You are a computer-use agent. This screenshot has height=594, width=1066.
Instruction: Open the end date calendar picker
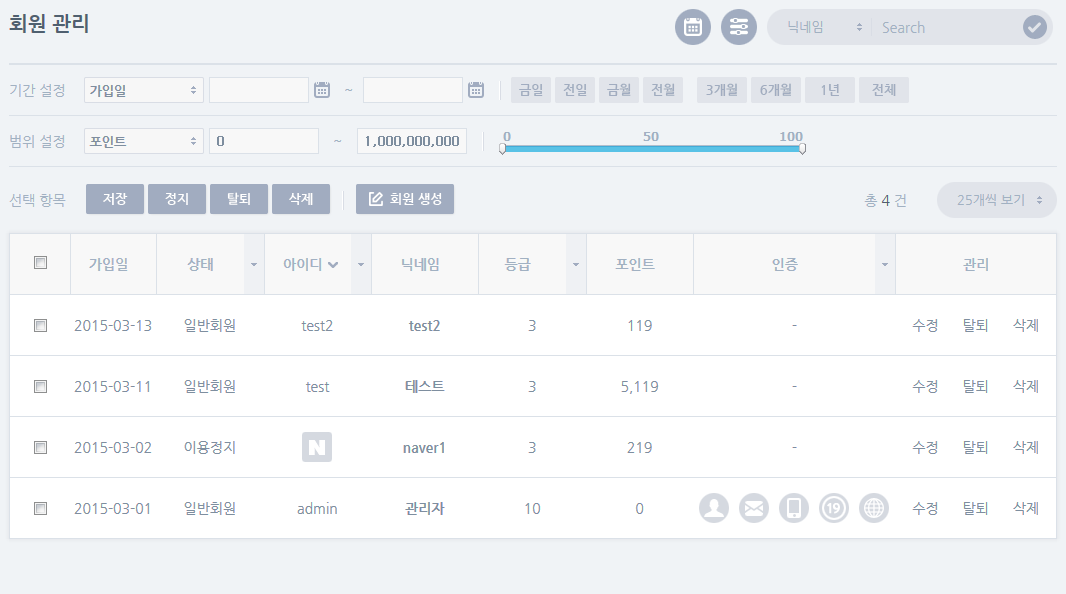[x=476, y=90]
